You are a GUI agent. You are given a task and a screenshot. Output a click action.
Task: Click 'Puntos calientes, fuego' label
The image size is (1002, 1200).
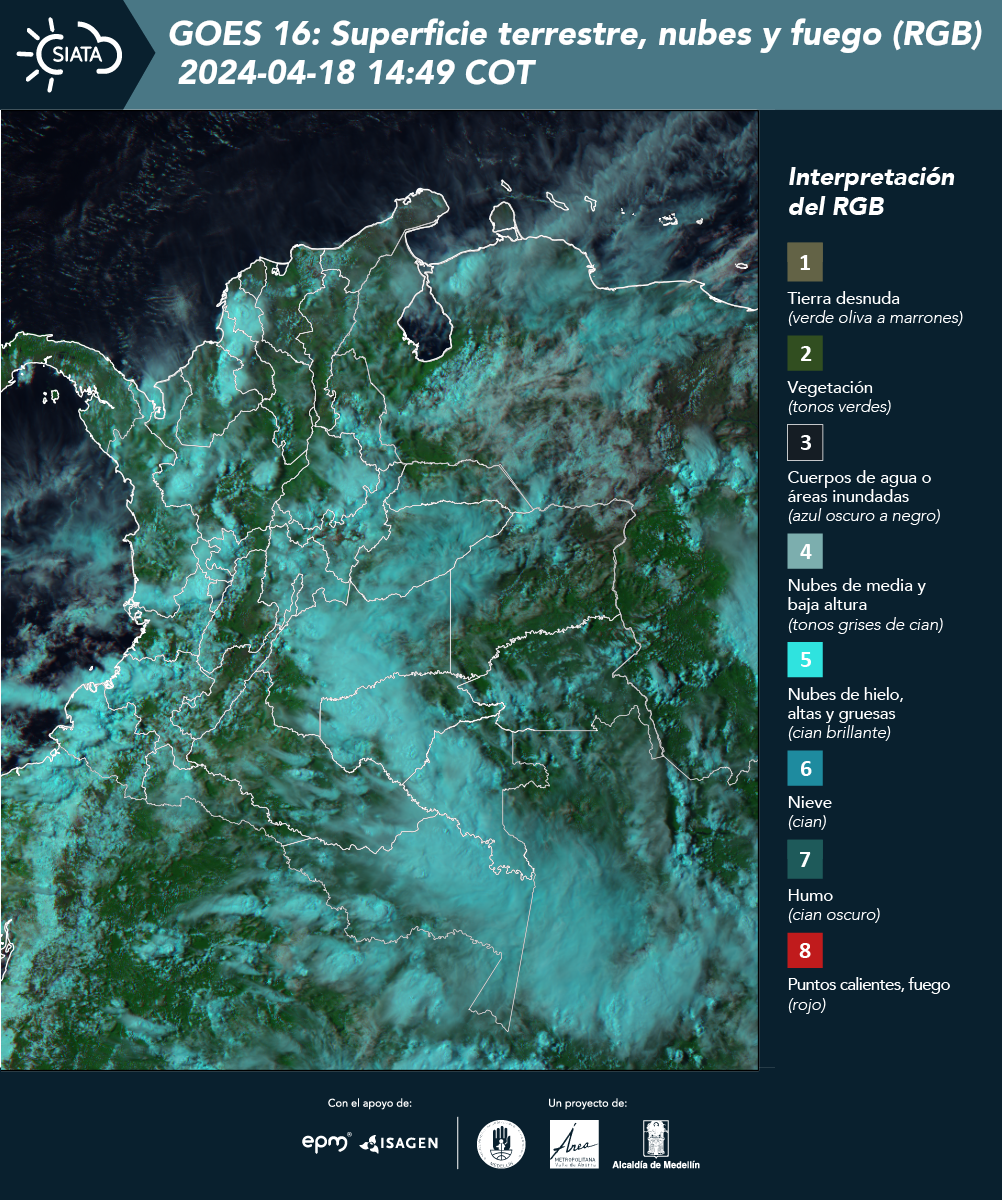[x=869, y=985]
